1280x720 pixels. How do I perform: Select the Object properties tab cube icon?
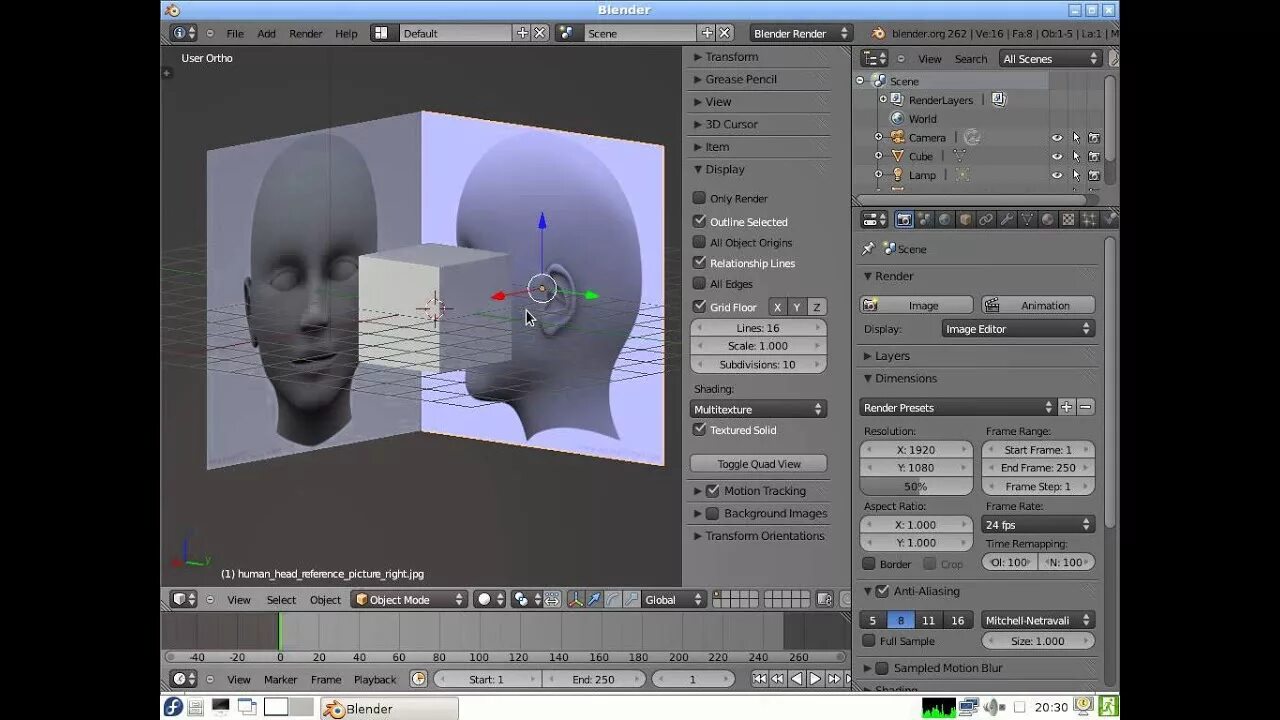click(x=965, y=220)
